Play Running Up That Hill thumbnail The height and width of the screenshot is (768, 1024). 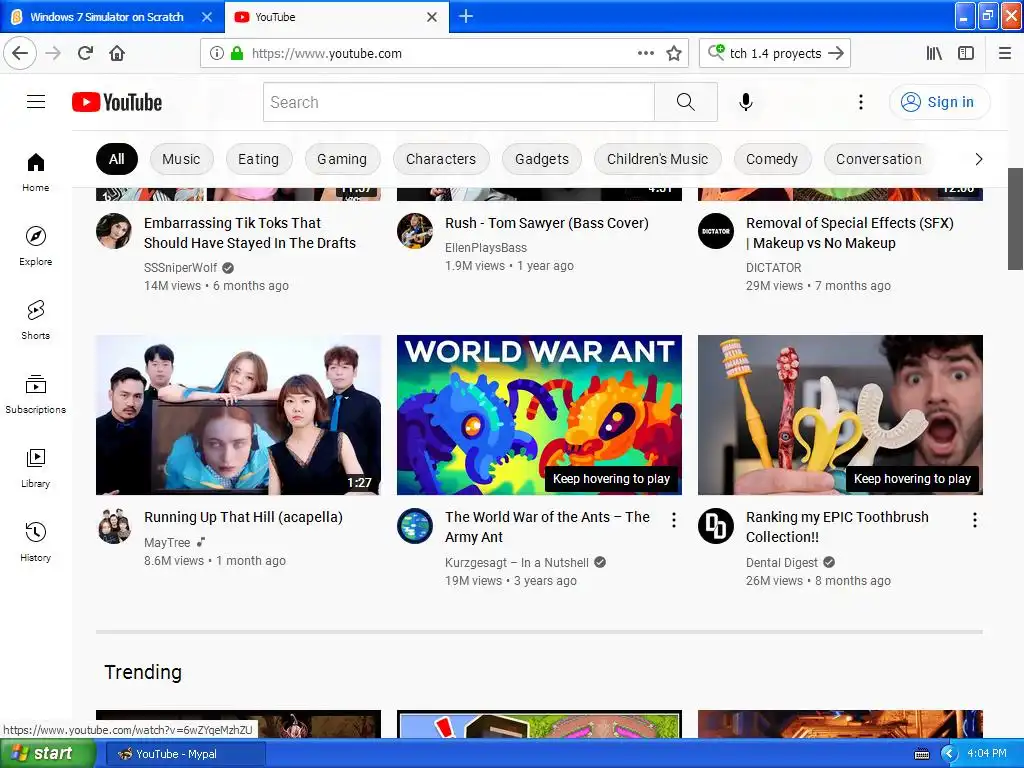(x=238, y=415)
